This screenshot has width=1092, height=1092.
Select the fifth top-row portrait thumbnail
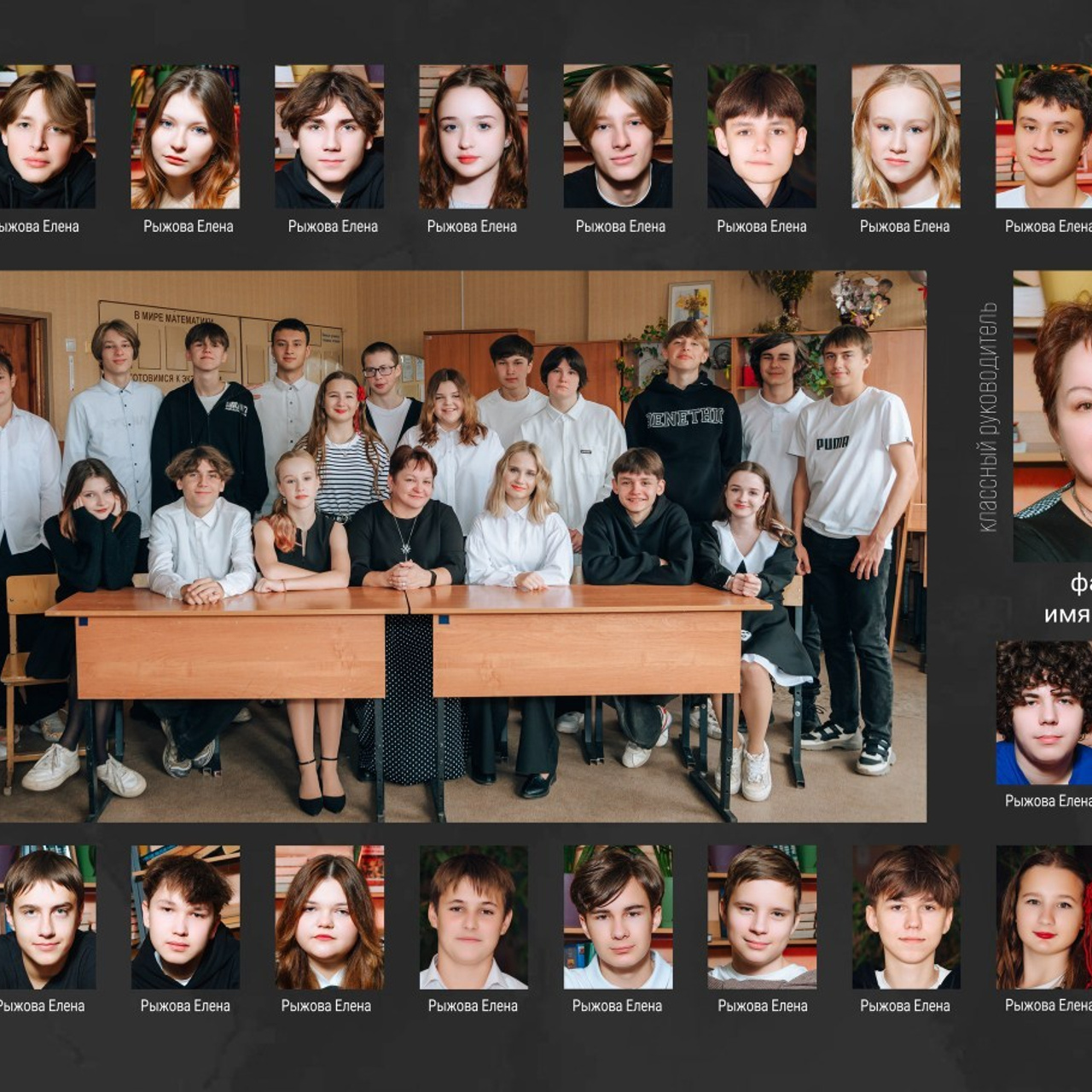(618, 136)
